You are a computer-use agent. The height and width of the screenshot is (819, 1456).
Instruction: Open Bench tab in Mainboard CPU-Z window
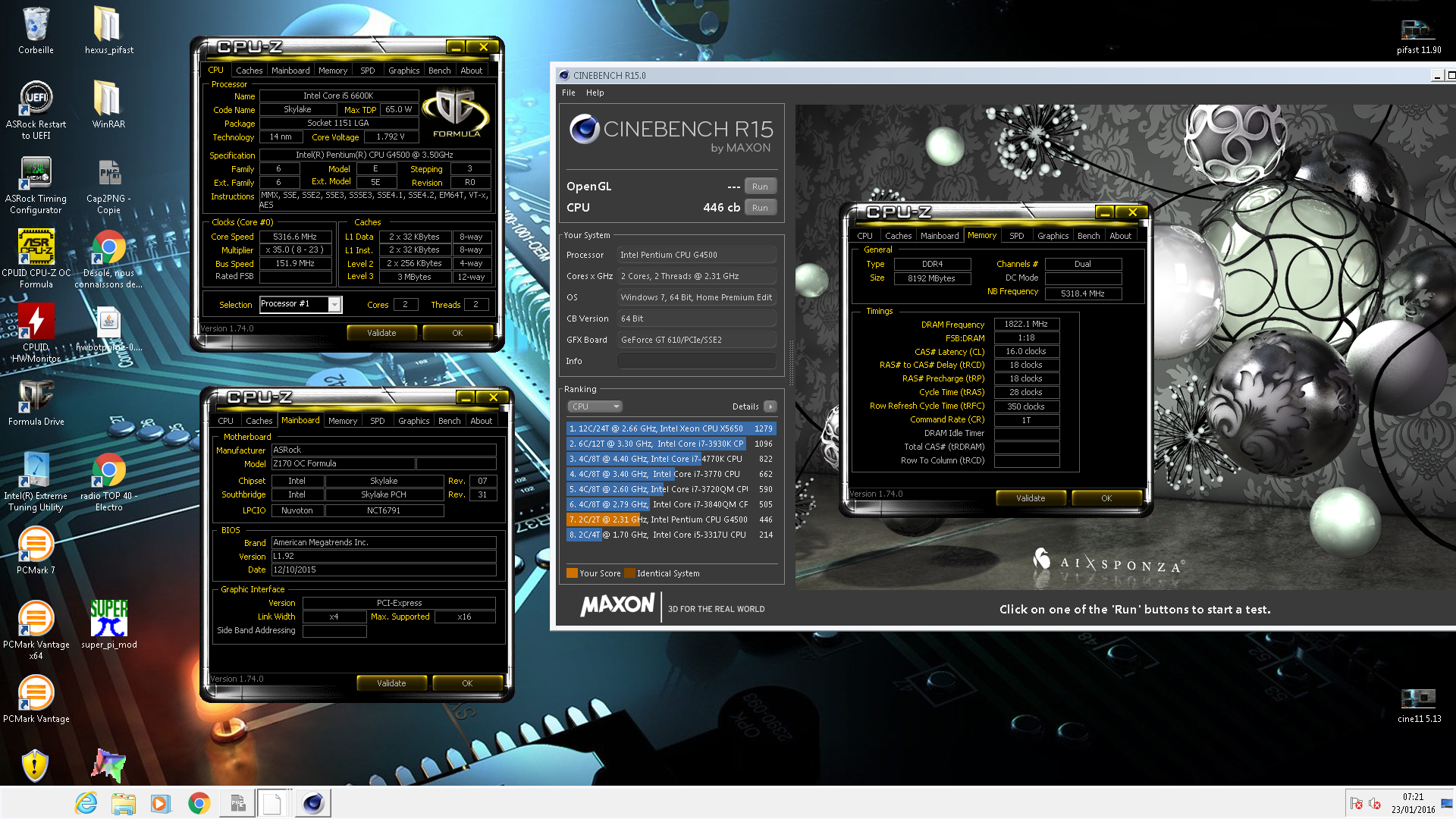(449, 421)
